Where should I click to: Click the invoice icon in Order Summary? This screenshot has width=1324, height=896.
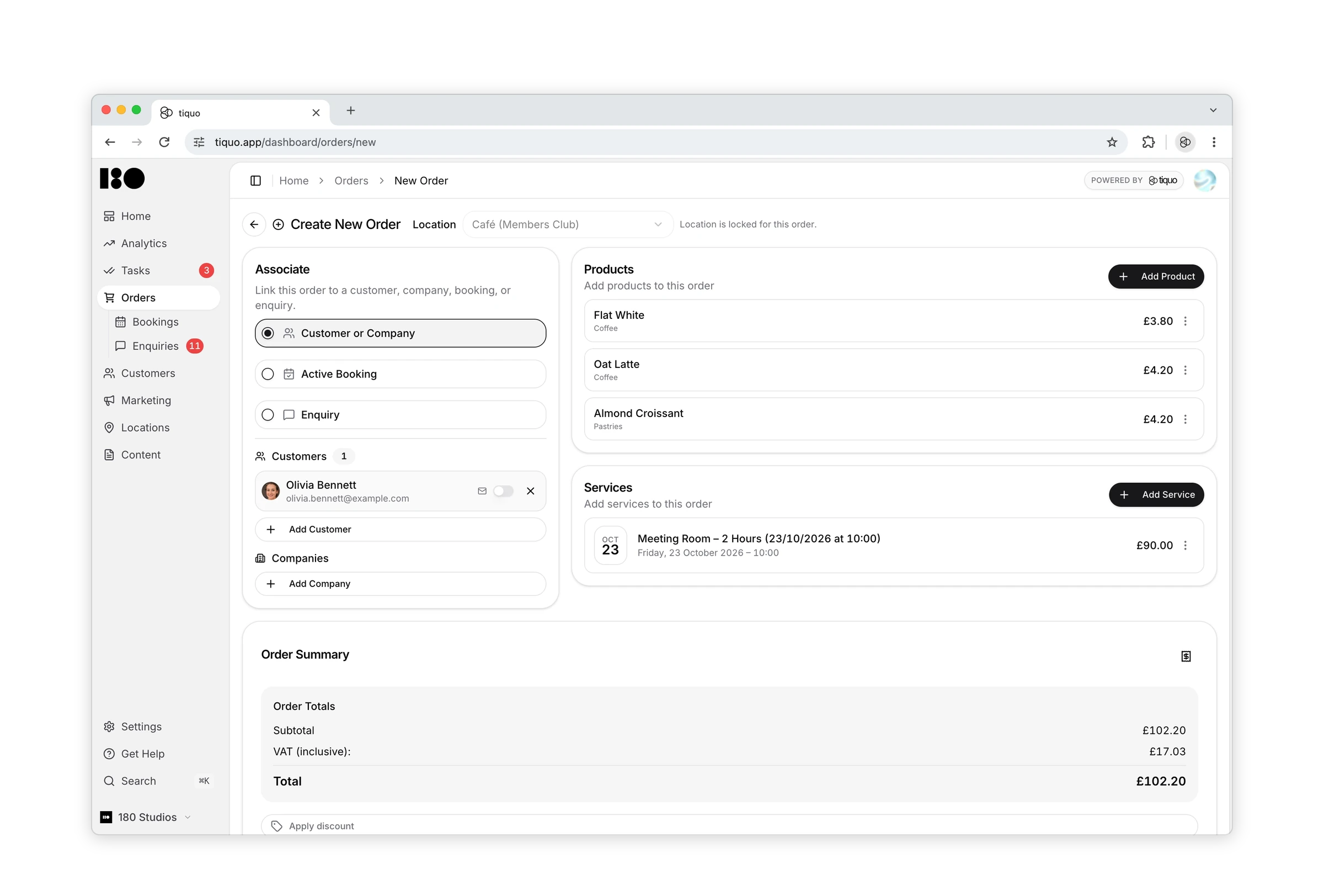pyautogui.click(x=1186, y=656)
